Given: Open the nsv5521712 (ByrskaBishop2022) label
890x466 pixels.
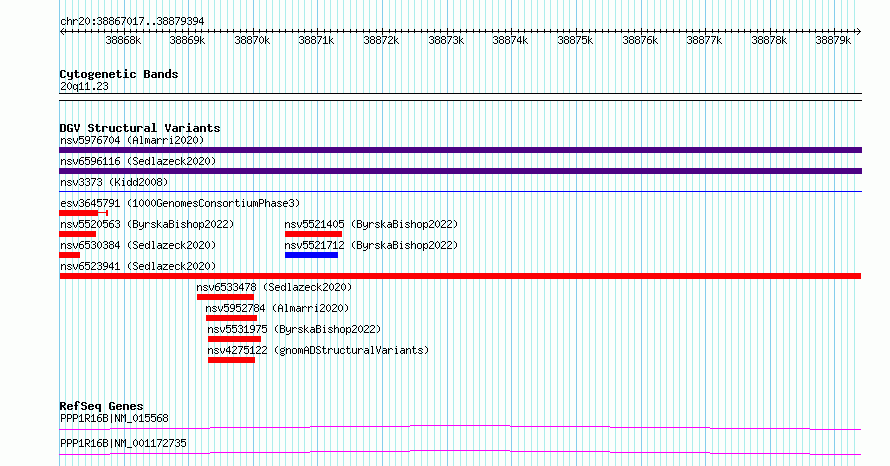Looking at the screenshot, I should coord(371,245).
